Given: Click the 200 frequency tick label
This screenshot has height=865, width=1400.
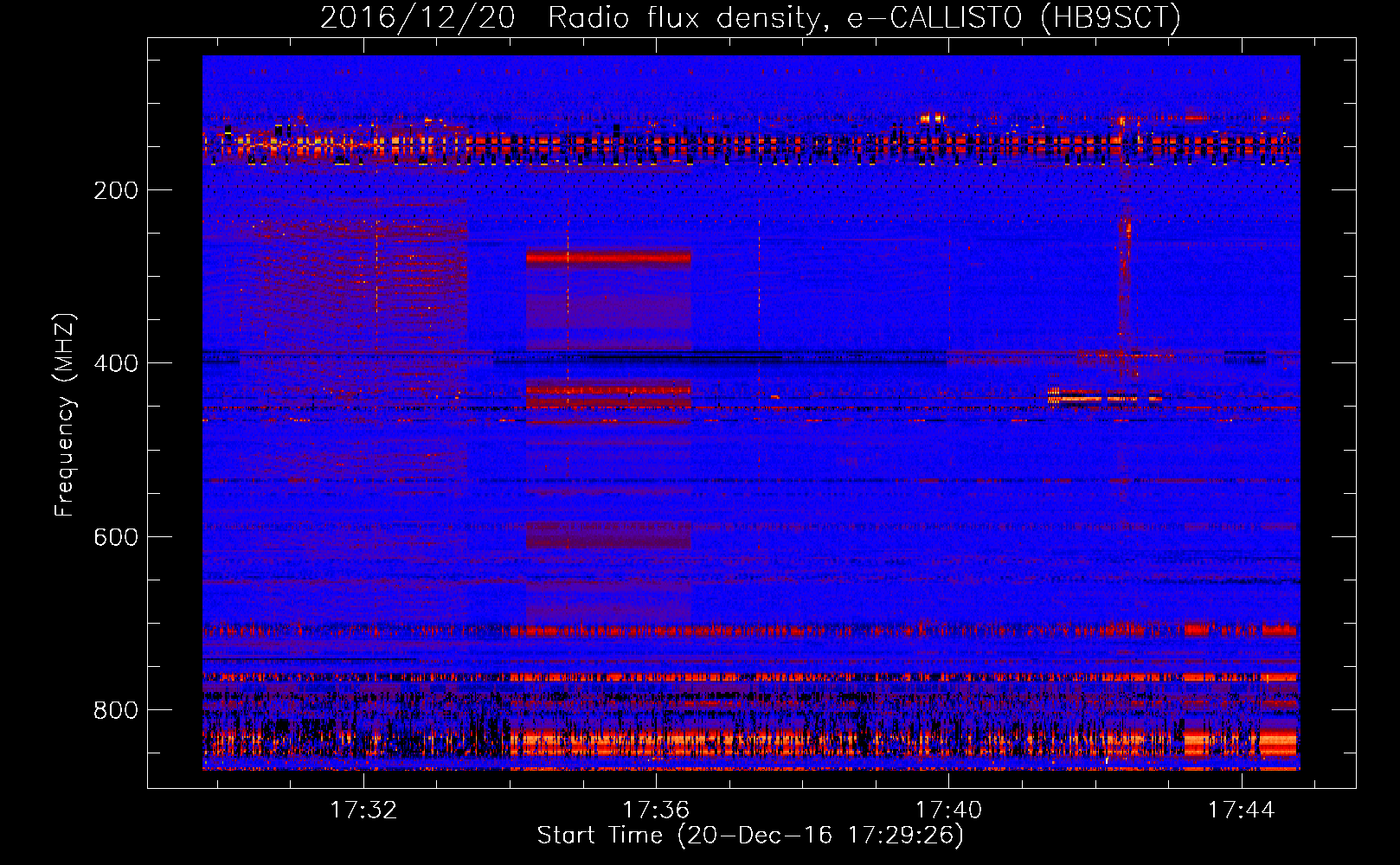Looking at the screenshot, I should pos(116,190).
